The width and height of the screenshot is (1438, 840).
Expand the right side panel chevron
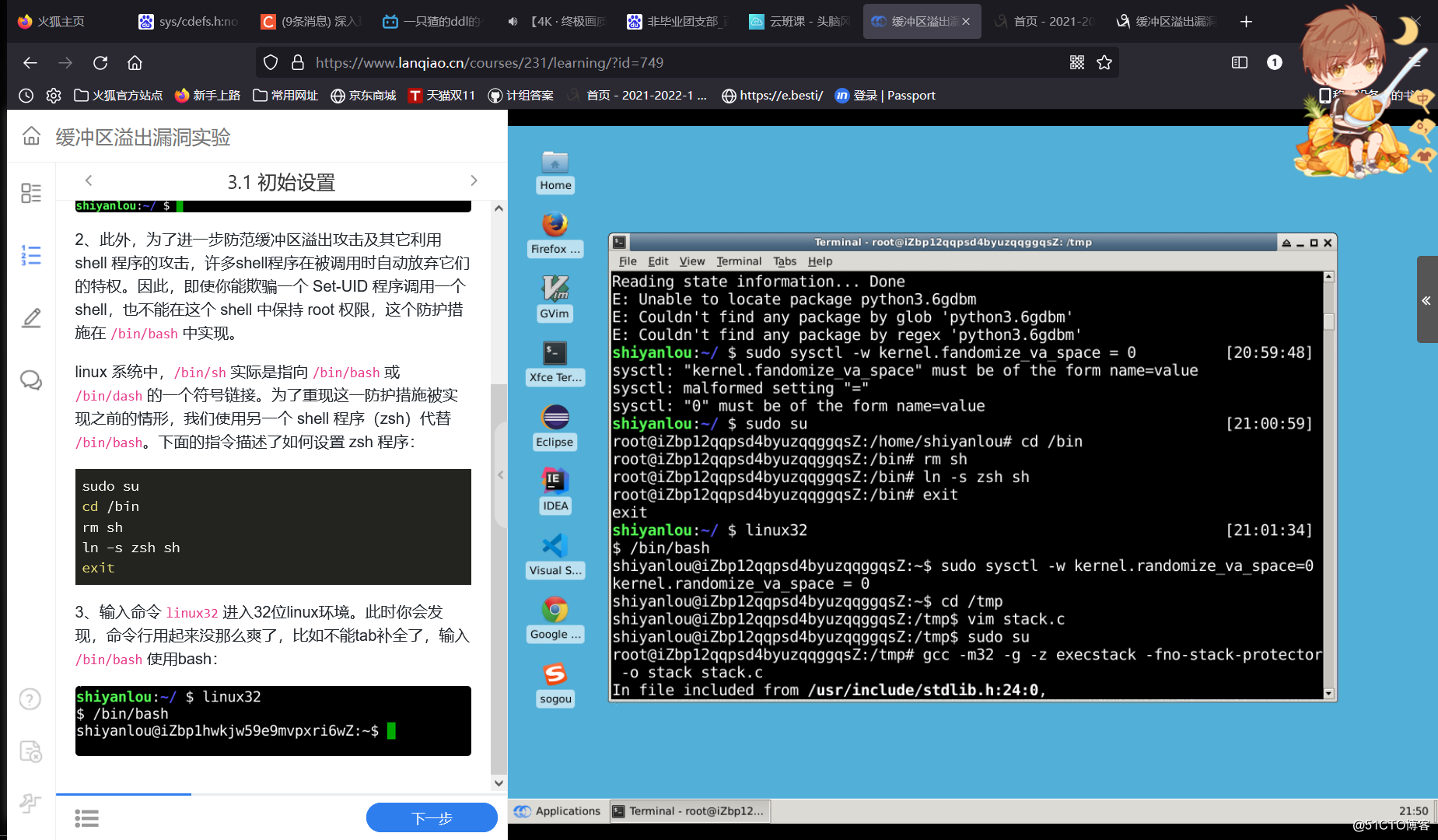[1426, 300]
